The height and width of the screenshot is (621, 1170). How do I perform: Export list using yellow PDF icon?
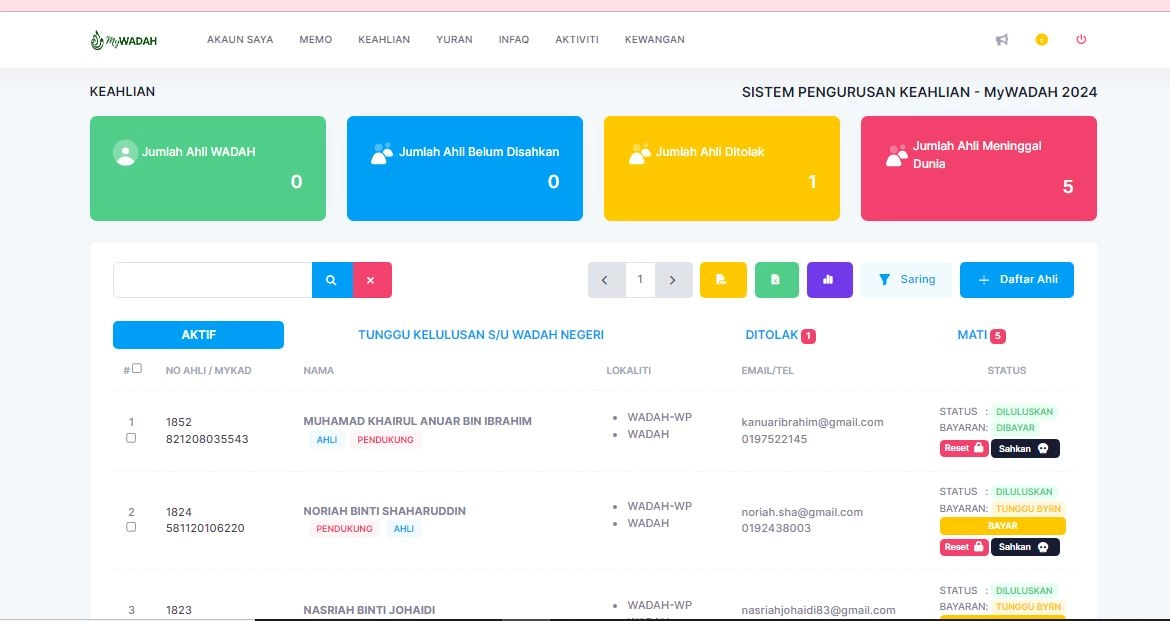click(x=723, y=280)
